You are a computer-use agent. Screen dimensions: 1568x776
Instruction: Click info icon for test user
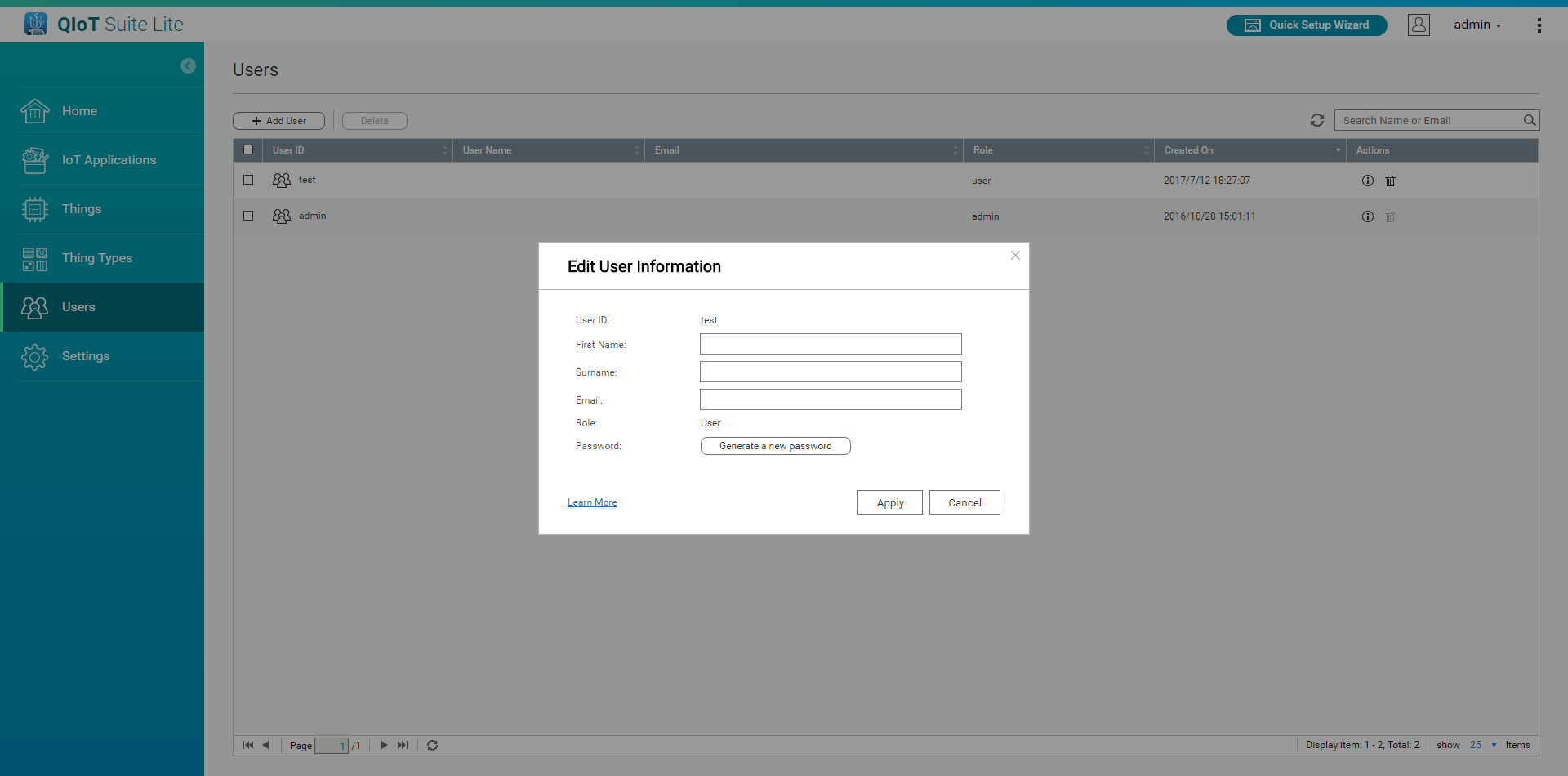click(x=1367, y=181)
